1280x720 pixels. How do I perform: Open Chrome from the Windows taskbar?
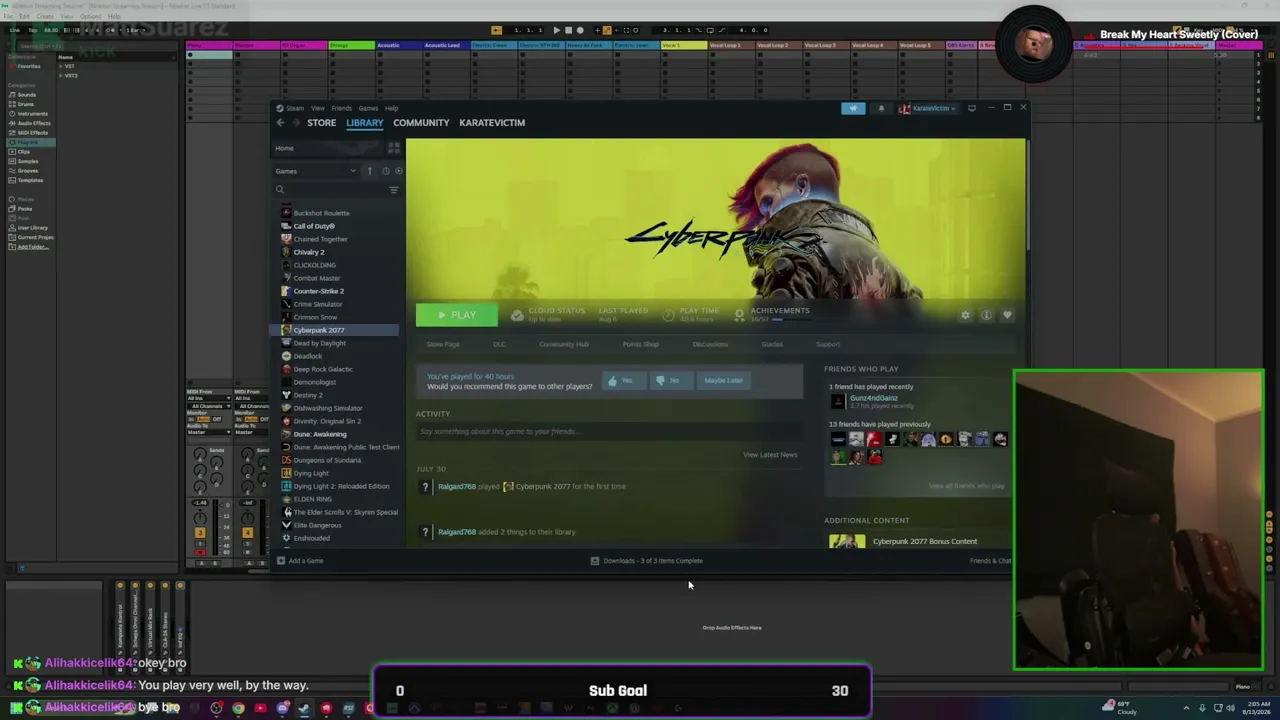point(238,708)
